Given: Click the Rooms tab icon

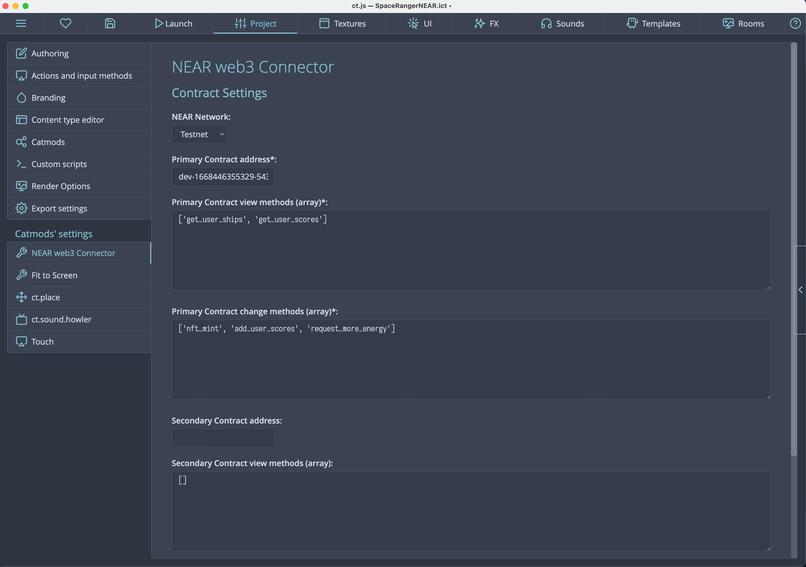Looking at the screenshot, I should (x=728, y=23).
